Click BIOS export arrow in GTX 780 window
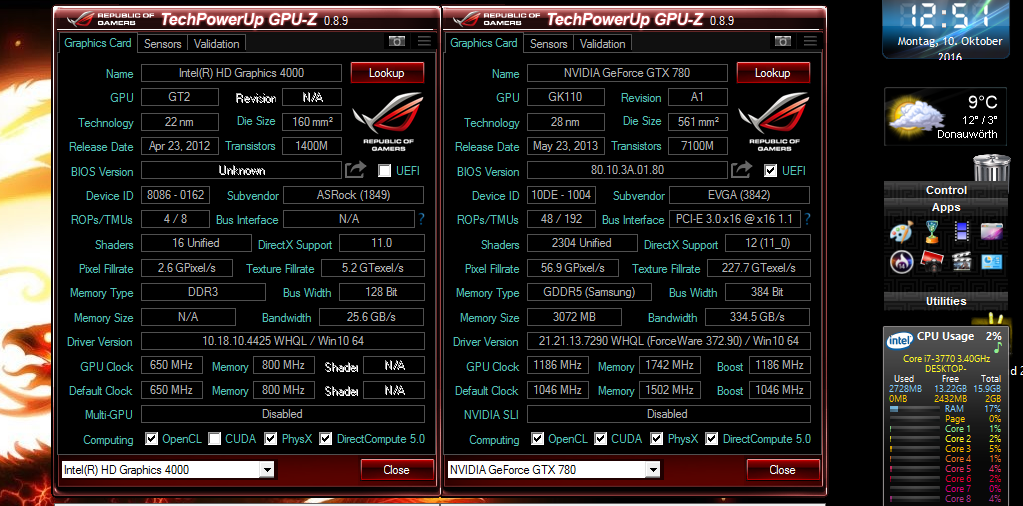 [741, 170]
